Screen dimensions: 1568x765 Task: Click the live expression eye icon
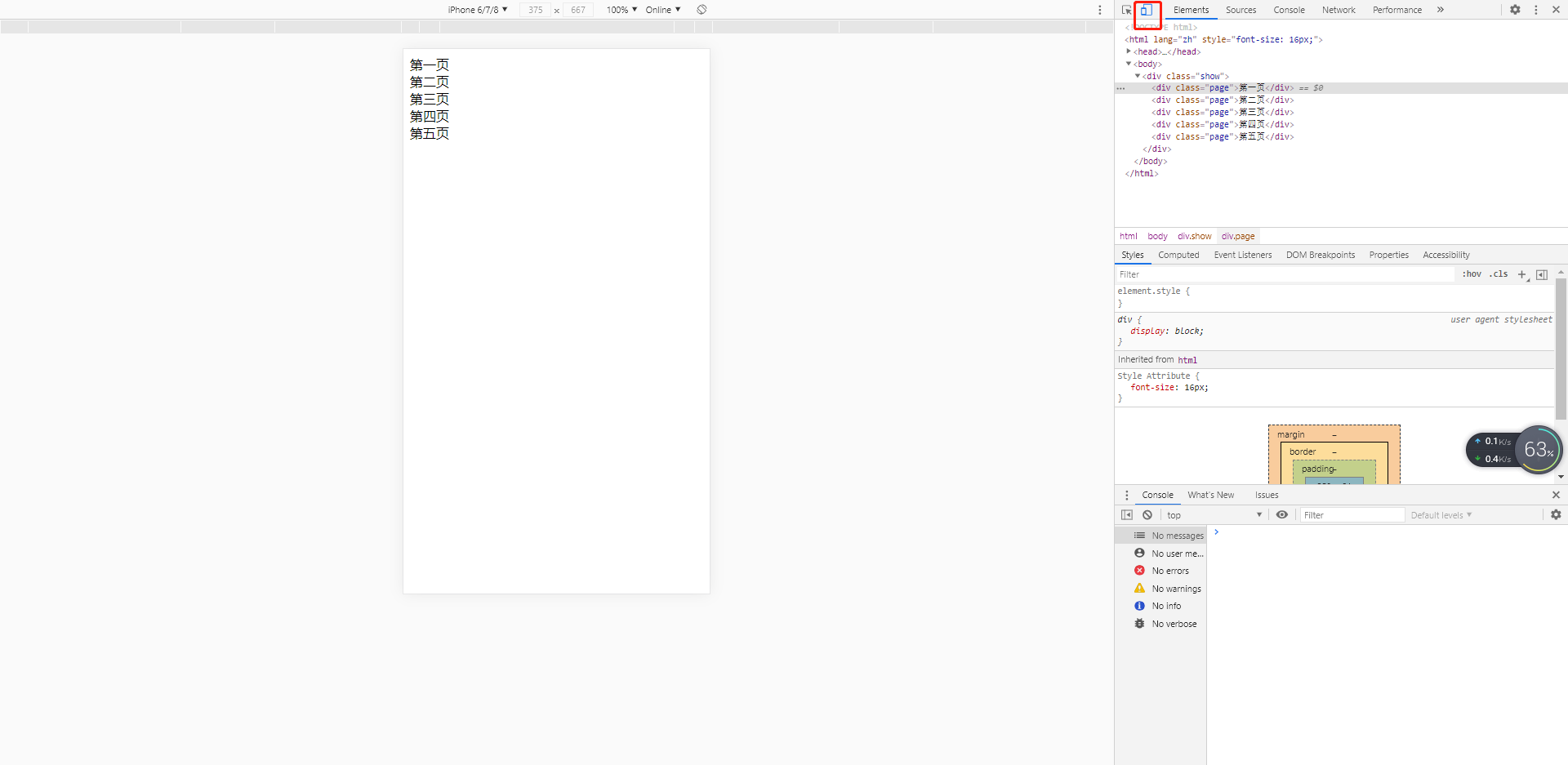[1282, 515]
